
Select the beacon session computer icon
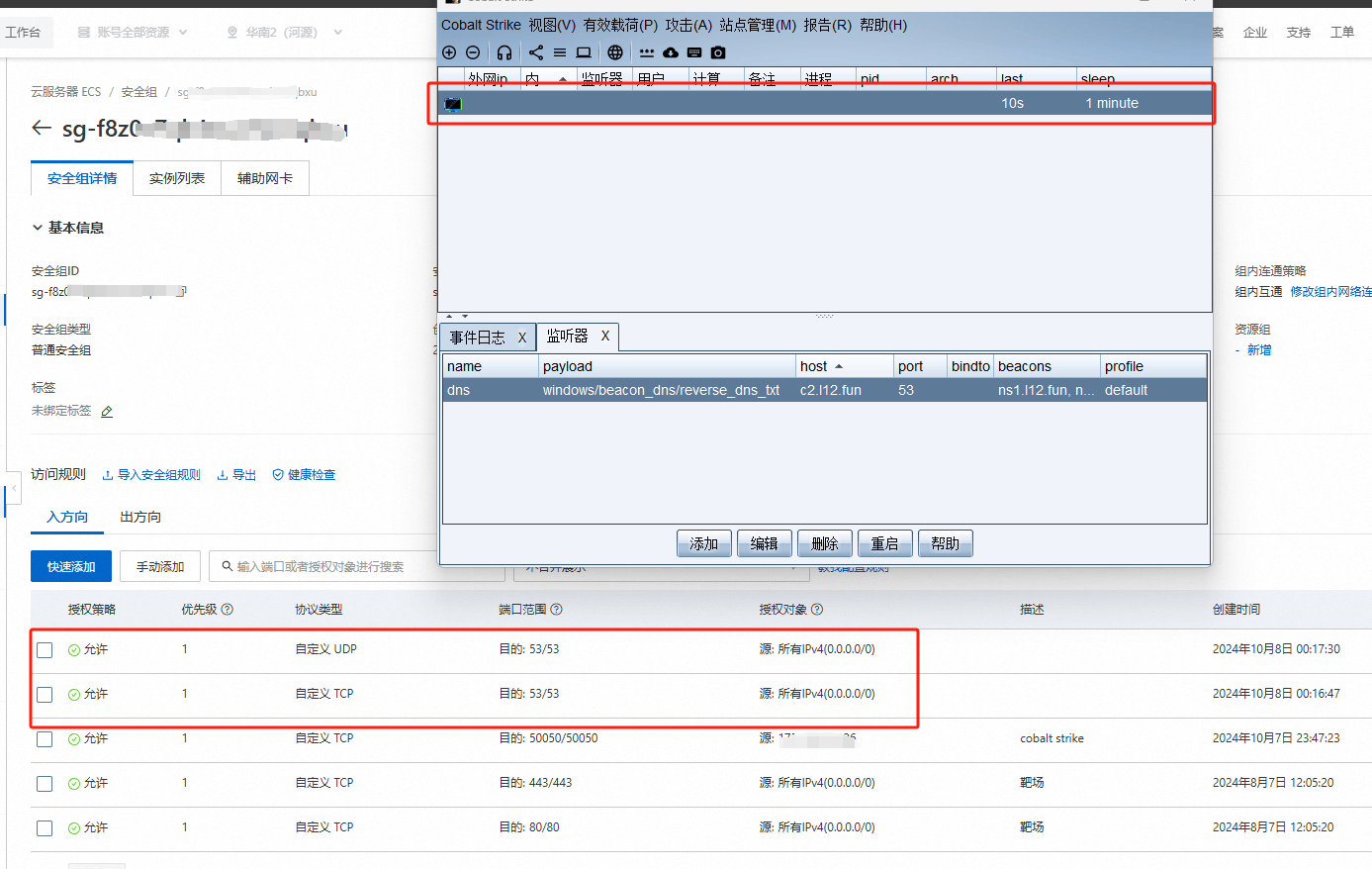coord(453,104)
